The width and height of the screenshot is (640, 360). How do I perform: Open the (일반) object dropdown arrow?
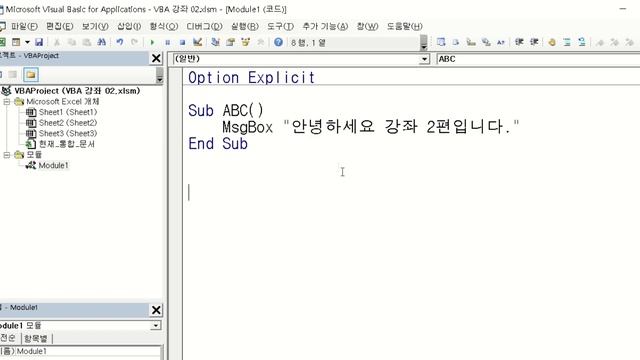424,59
